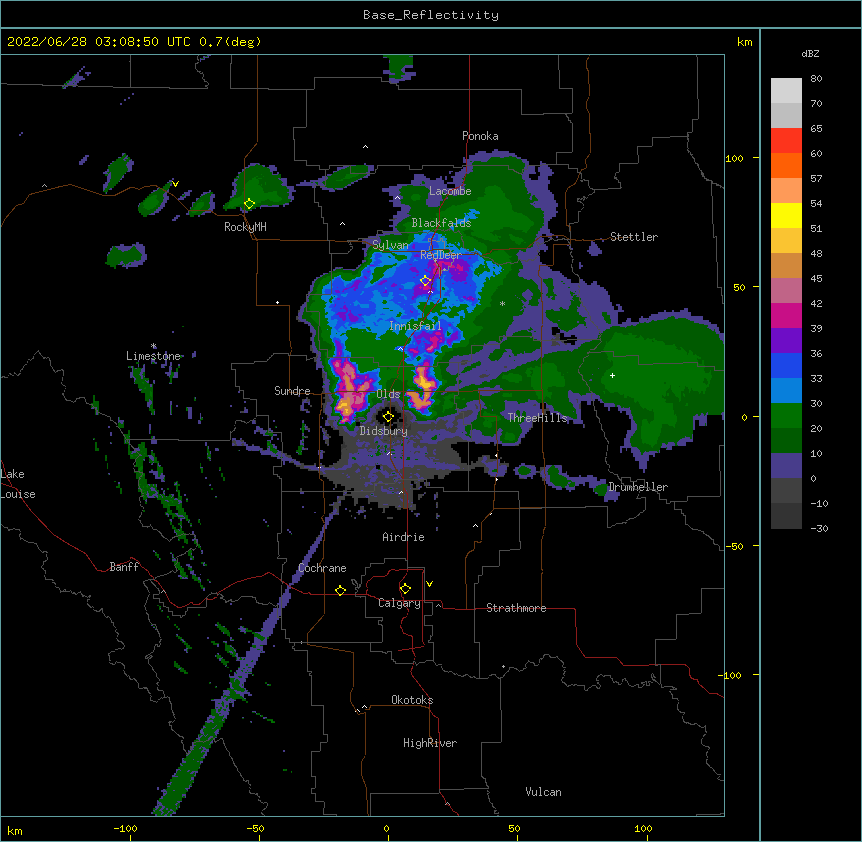Image resolution: width=862 pixels, height=842 pixels.
Task: Click the yellow v marker east of Calgary
Action: tap(429, 584)
